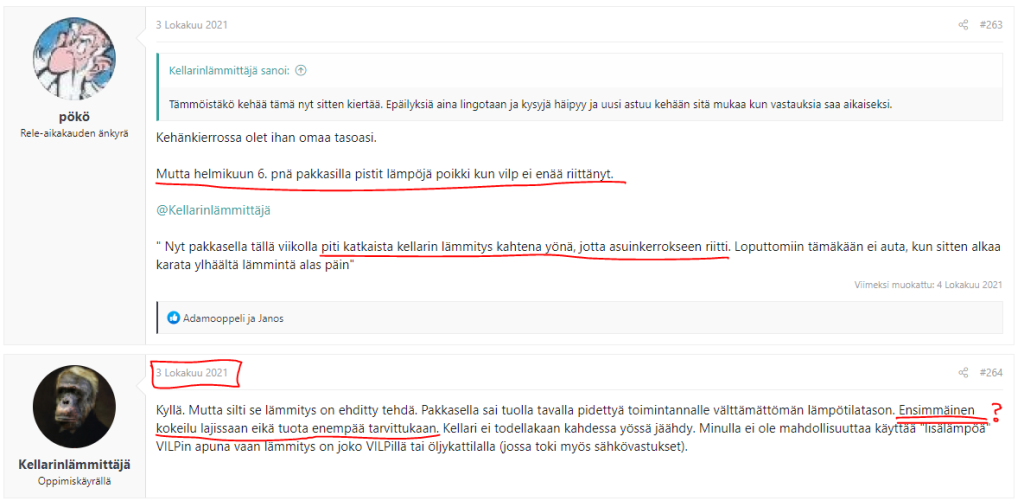Open pökö's profile from username
The image size is (1024, 501).
pyautogui.click(x=75, y=116)
